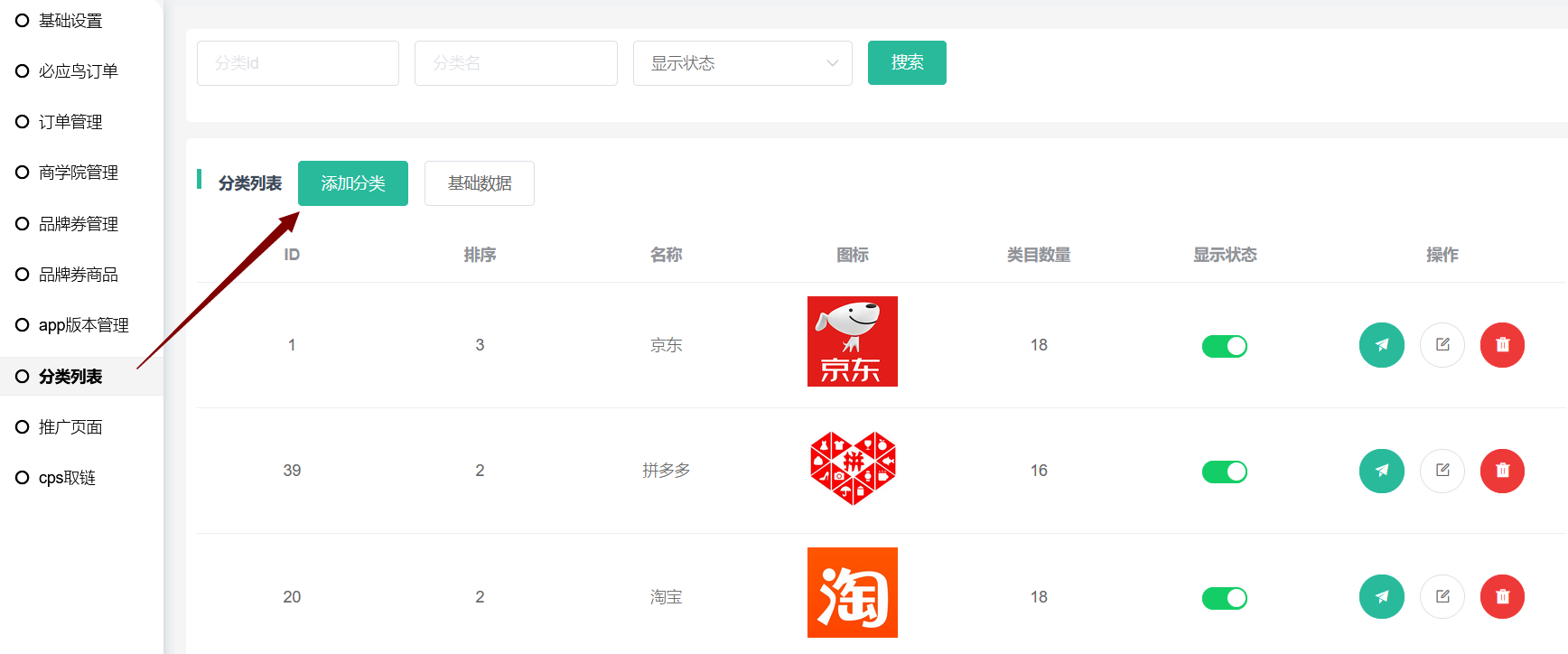1568x654 pixels.
Task: Click the trash icon in the 淘宝 row
Action: click(1503, 597)
